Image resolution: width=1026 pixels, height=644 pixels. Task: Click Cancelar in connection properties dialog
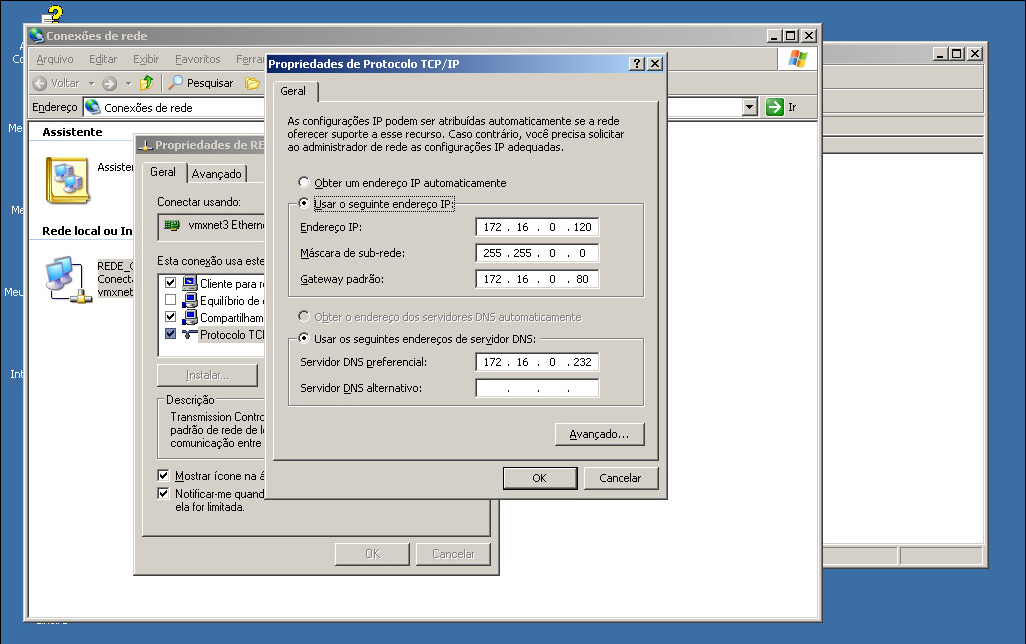click(x=453, y=554)
